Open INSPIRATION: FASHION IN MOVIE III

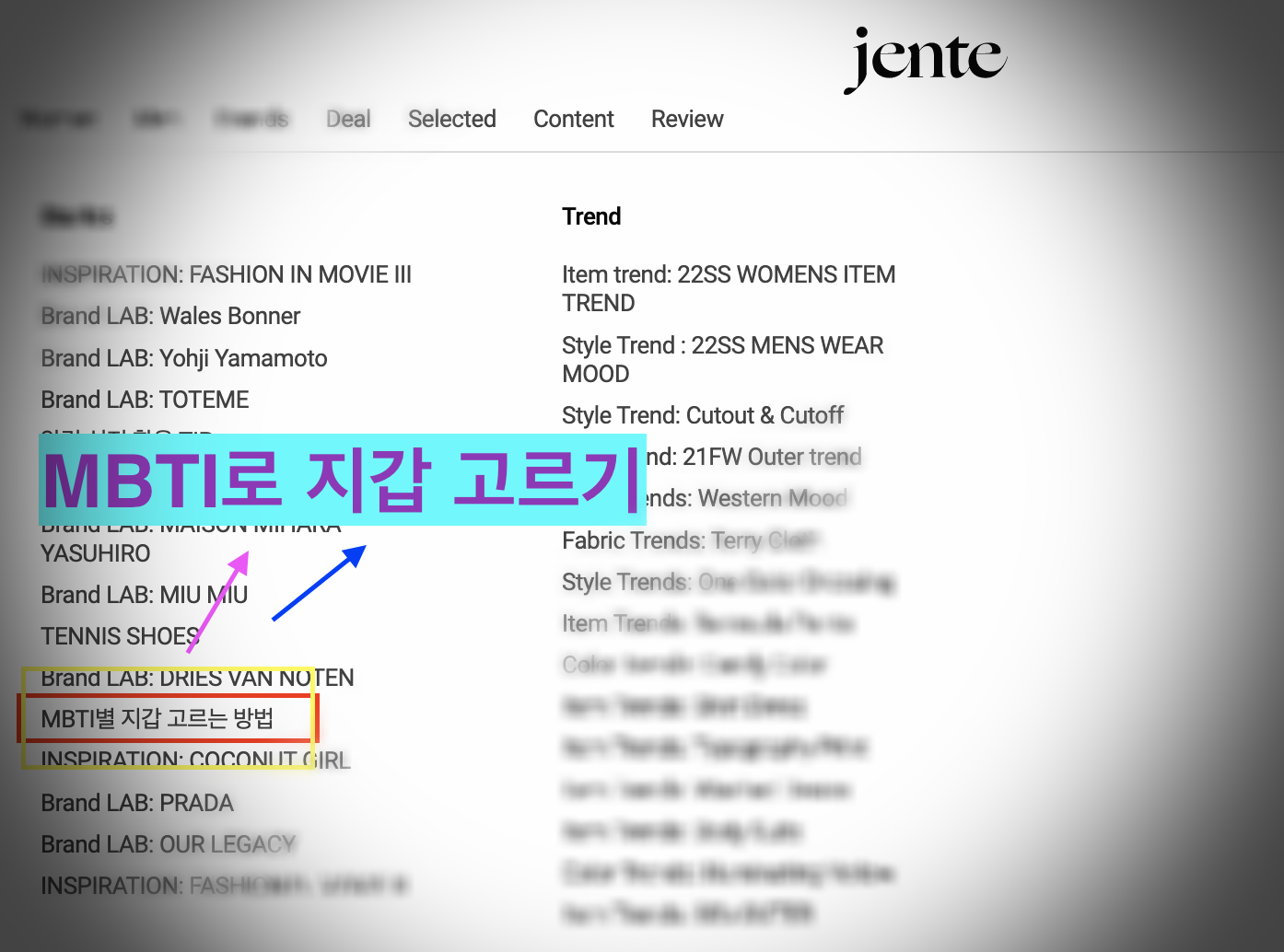tap(227, 274)
